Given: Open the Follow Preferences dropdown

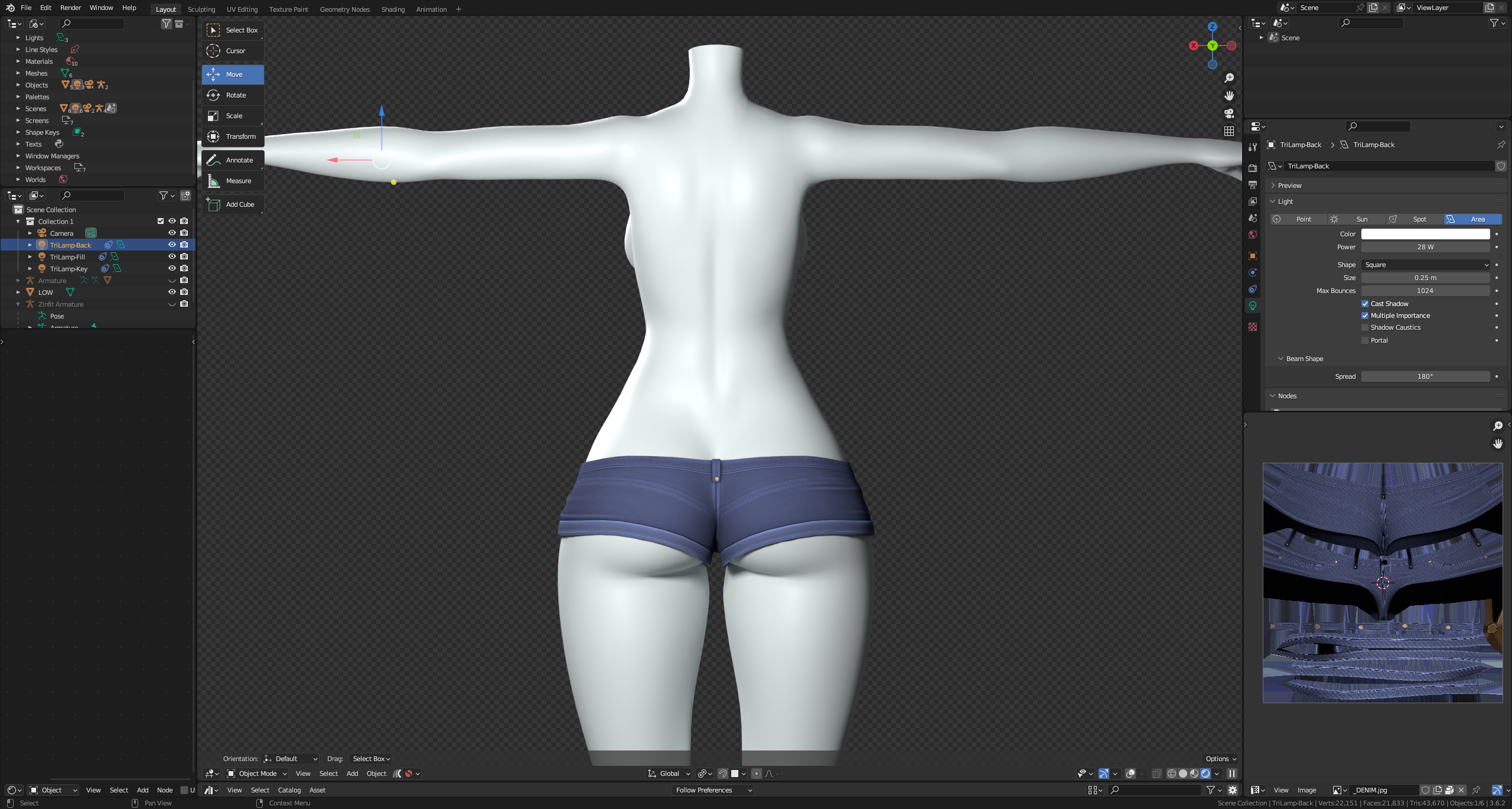Looking at the screenshot, I should [714, 790].
